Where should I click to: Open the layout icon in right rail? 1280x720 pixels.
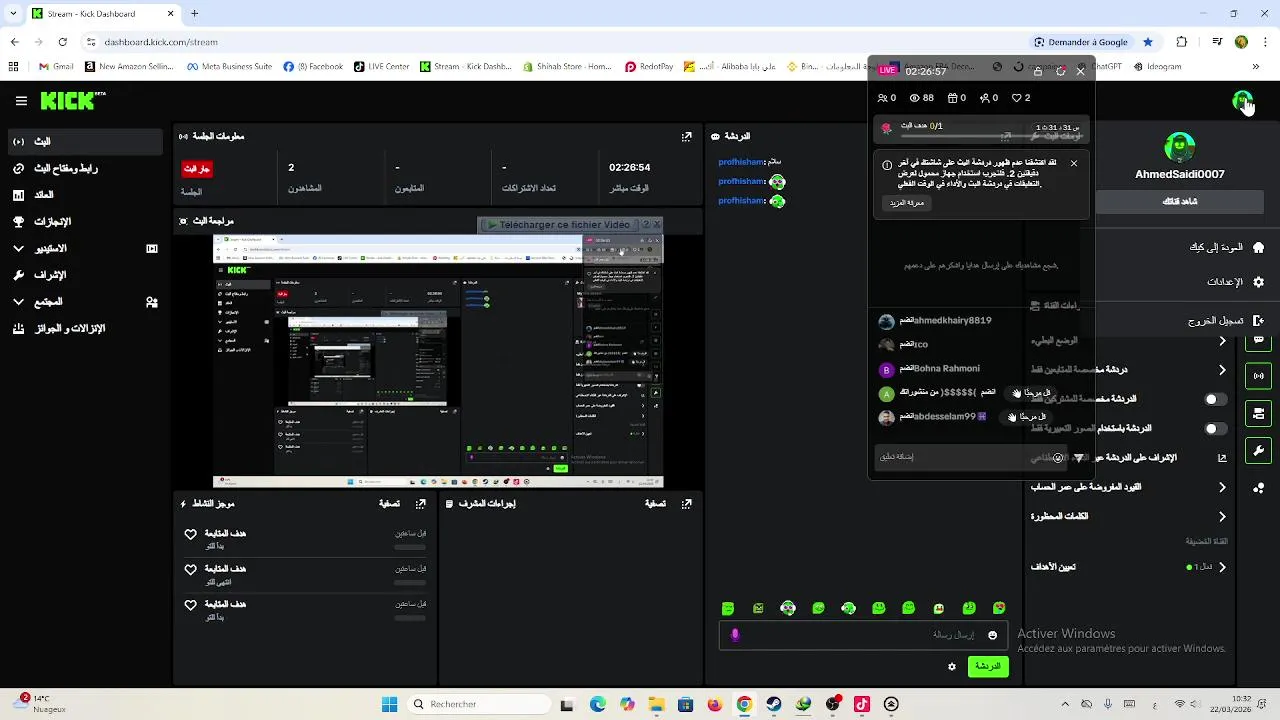point(1258,413)
